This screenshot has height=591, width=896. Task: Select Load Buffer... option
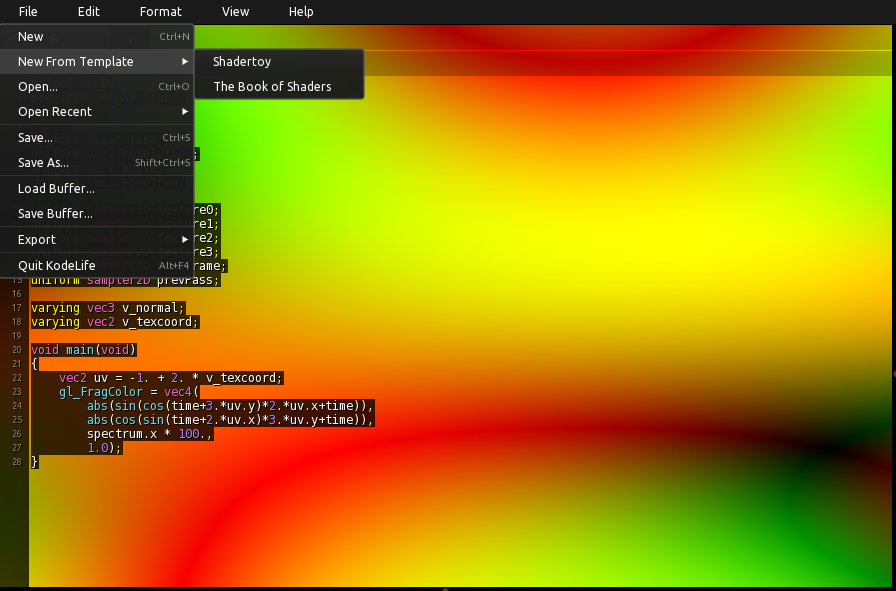click(97, 189)
